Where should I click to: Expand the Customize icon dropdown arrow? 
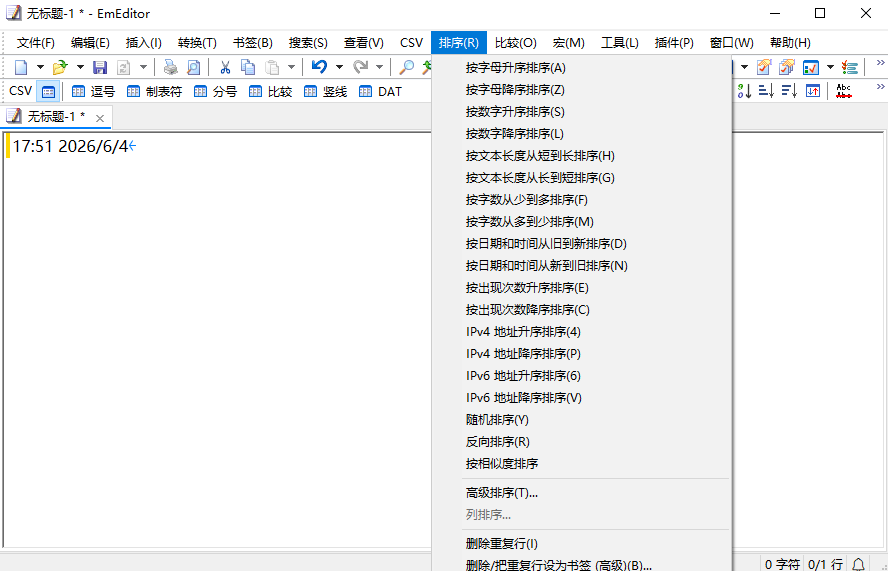pyautogui.click(x=830, y=67)
